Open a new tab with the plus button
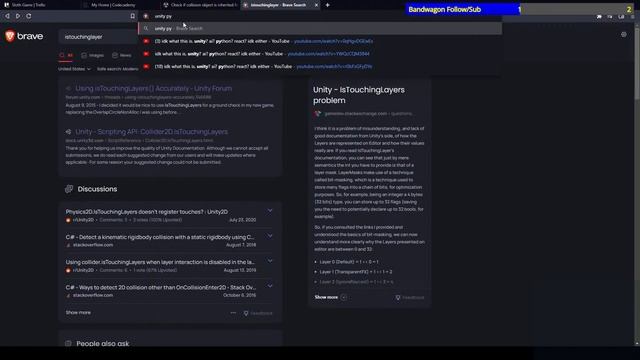Screen dimensions: 640x360 pyautogui.click(x=327, y=5)
